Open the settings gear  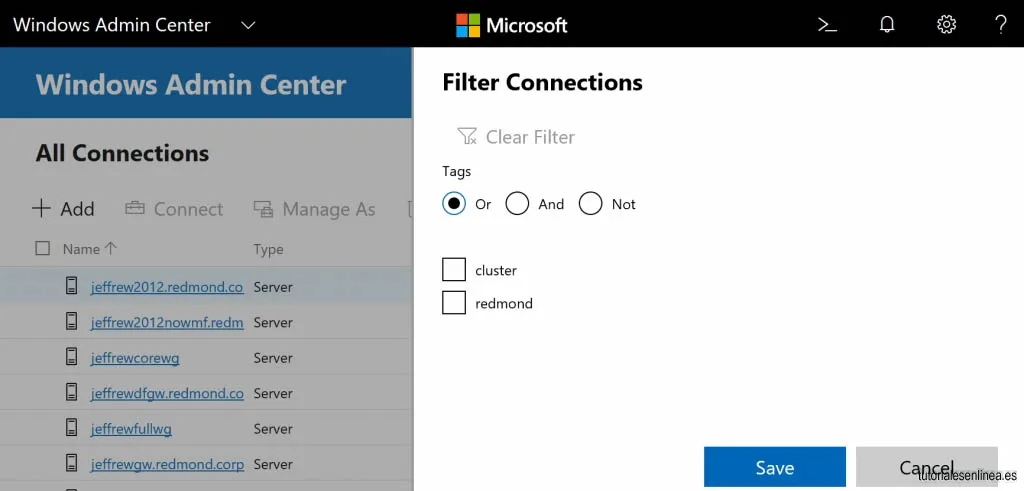[x=946, y=25]
